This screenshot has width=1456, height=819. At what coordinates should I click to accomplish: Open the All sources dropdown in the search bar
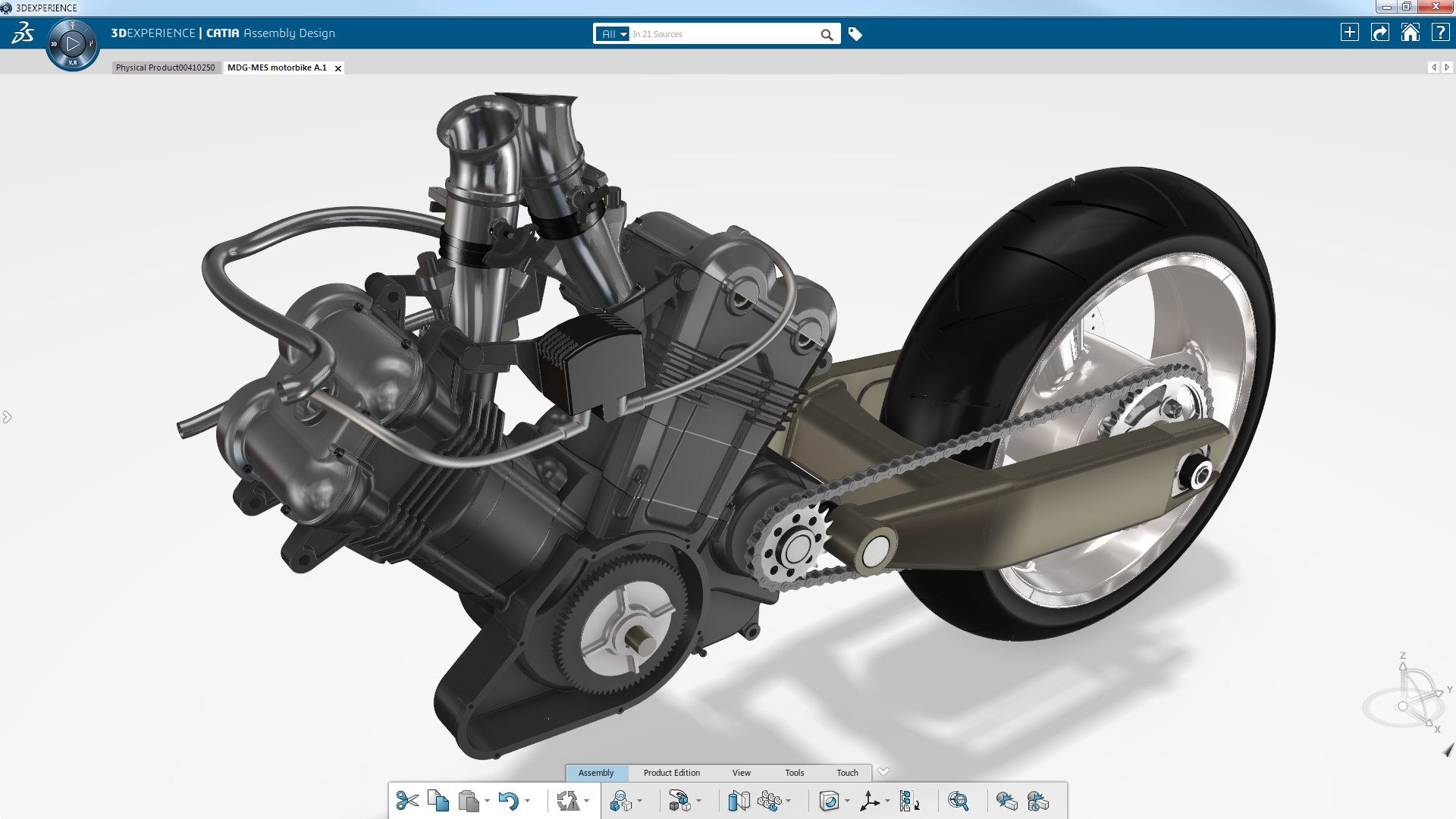coord(613,34)
